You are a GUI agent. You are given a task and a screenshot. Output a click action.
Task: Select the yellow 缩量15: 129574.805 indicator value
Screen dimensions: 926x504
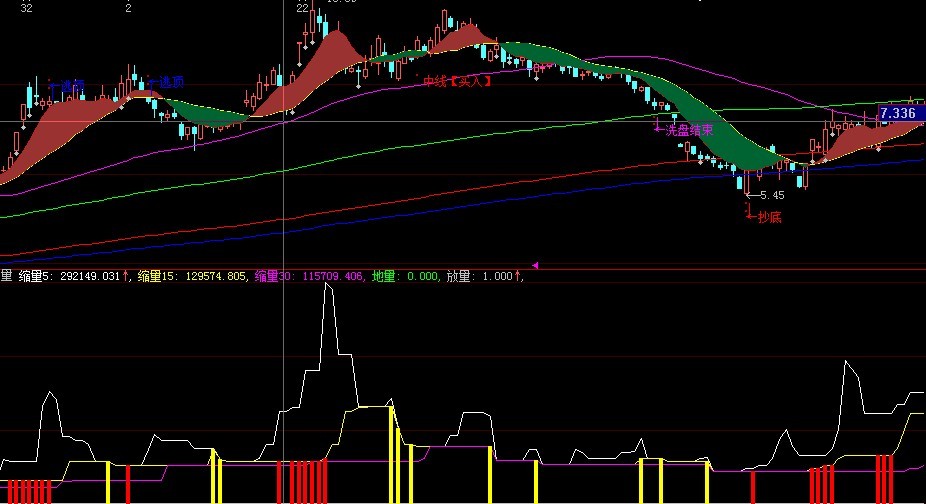192,276
